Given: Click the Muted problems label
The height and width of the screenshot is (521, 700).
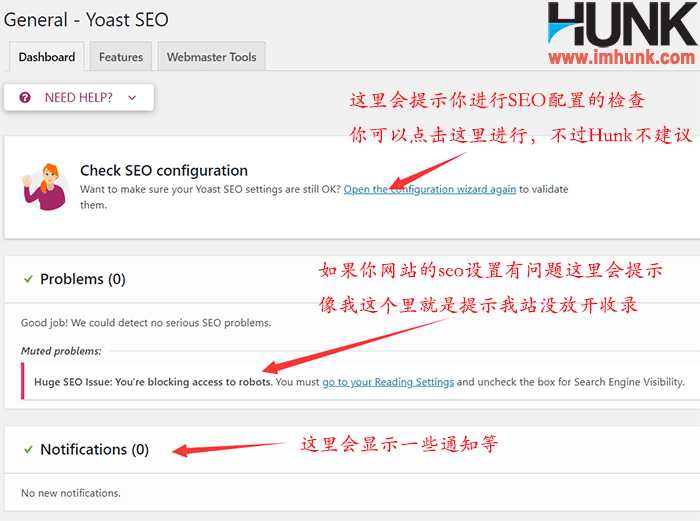Looking at the screenshot, I should pos(61,351).
